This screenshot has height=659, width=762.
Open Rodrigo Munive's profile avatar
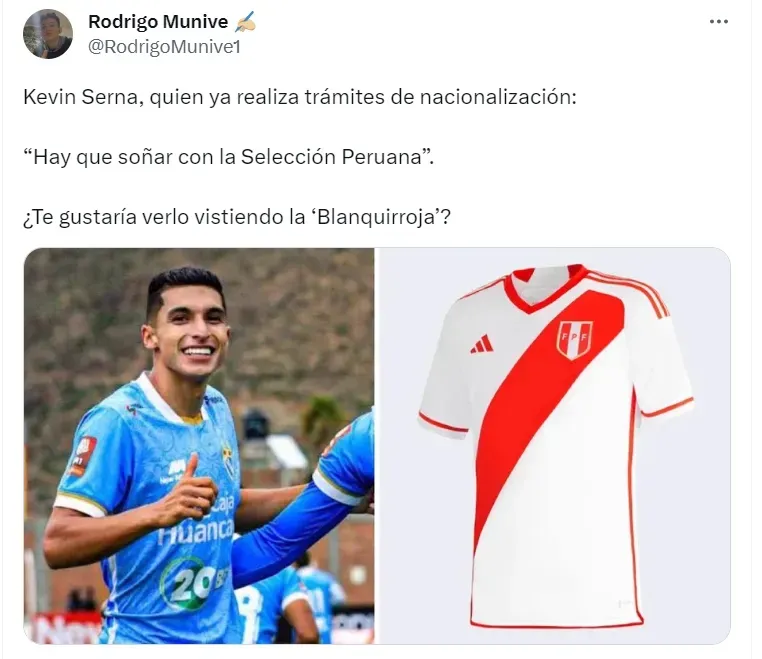click(48, 34)
